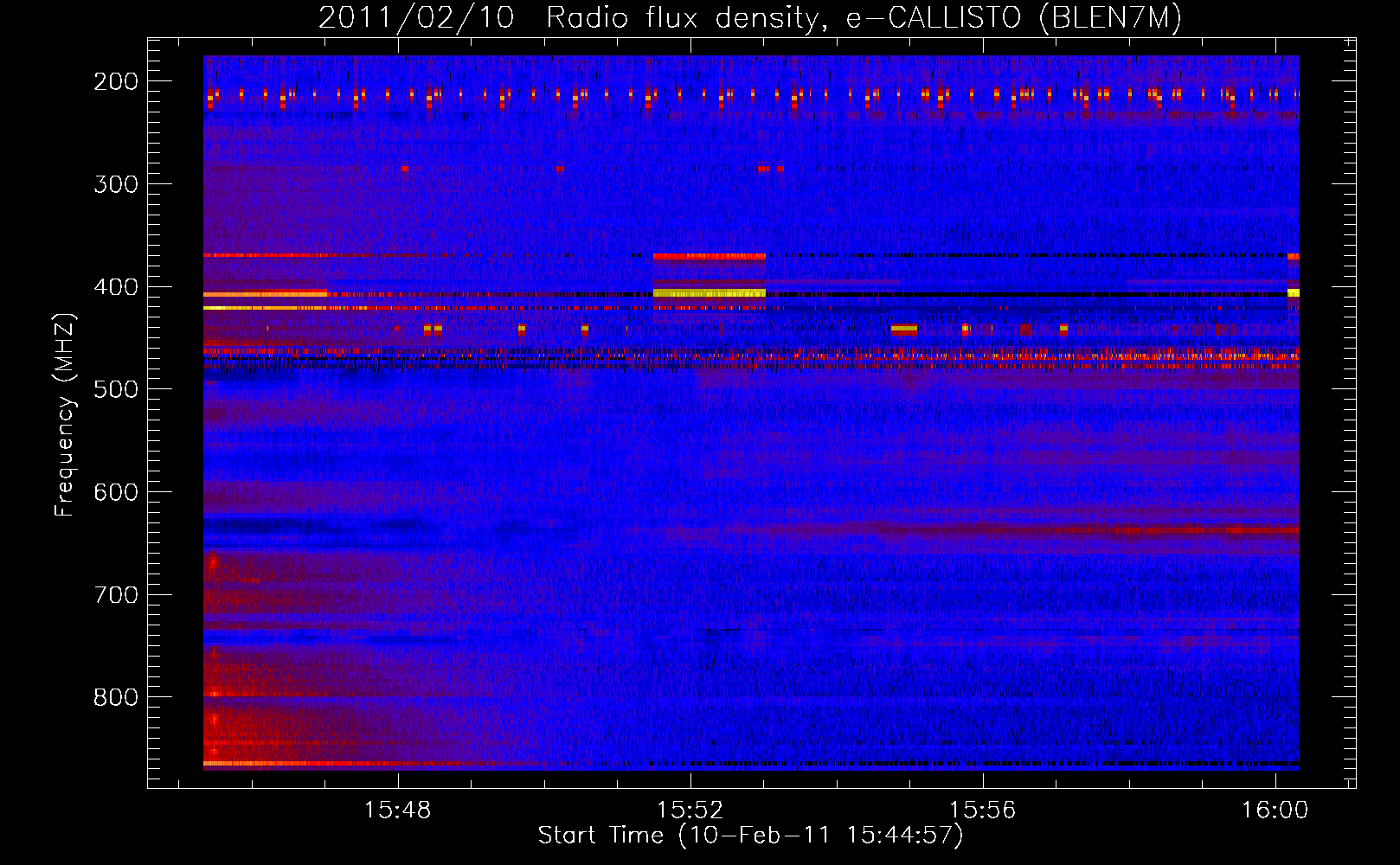Viewport: 1400px width, 865px height.
Task: Click the '500' frequency tick label
Action: coord(116,389)
